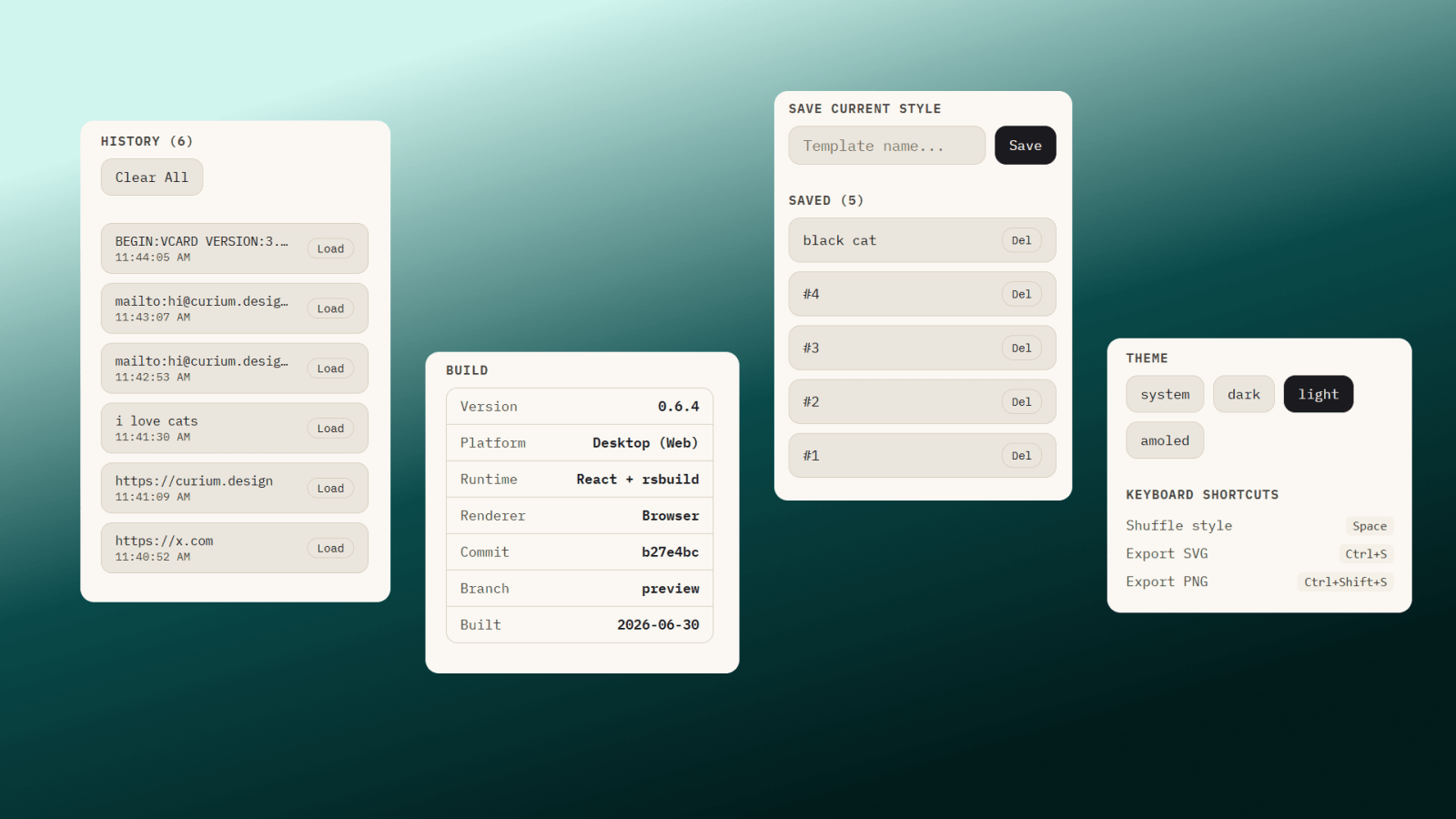Click the Desktop (Web) platform value
1456x819 pixels.
(645, 443)
